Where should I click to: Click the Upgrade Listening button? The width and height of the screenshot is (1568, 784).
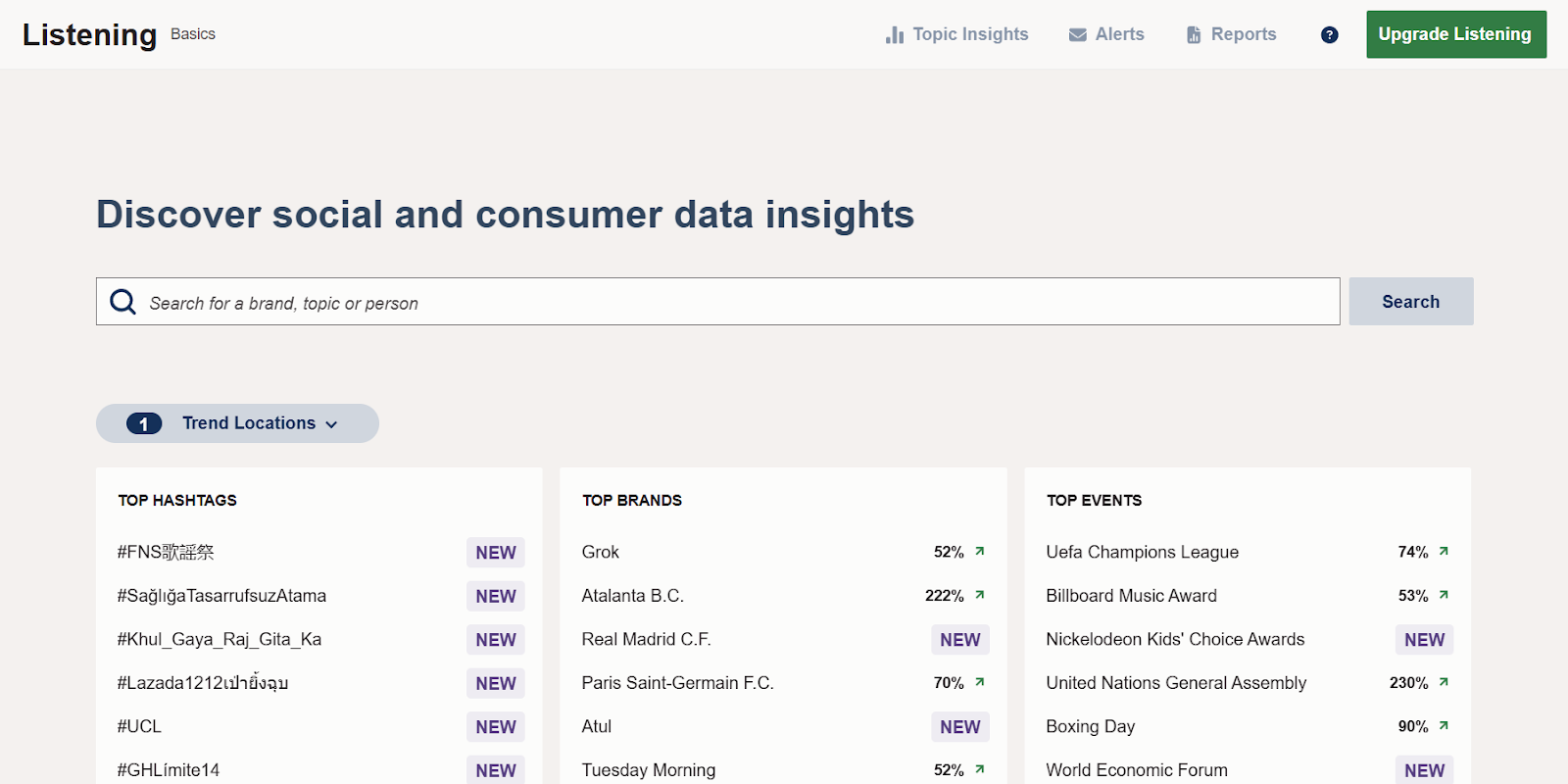click(1455, 34)
